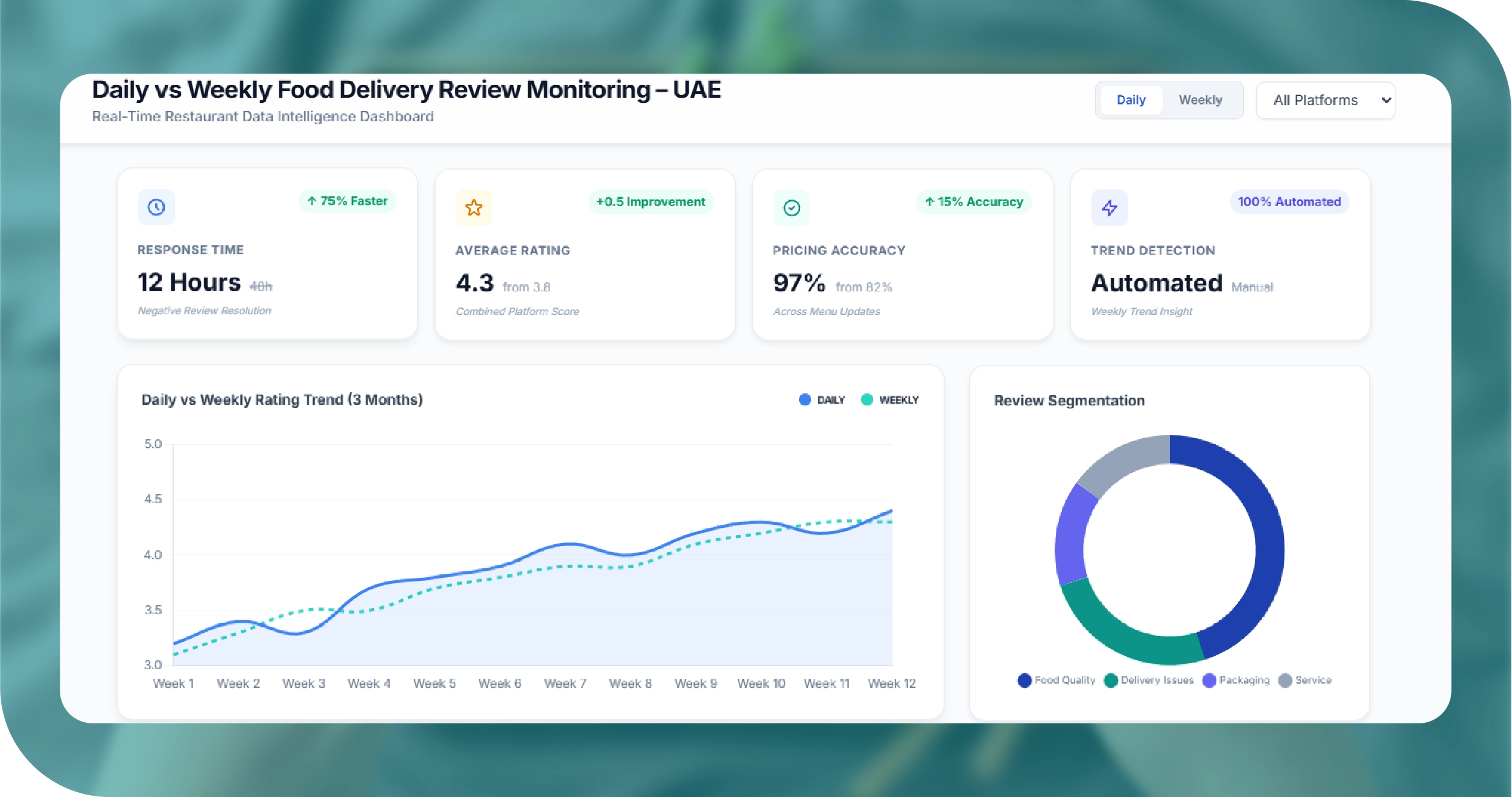
Task: Click the 100% Automated badge
Action: [x=1289, y=202]
